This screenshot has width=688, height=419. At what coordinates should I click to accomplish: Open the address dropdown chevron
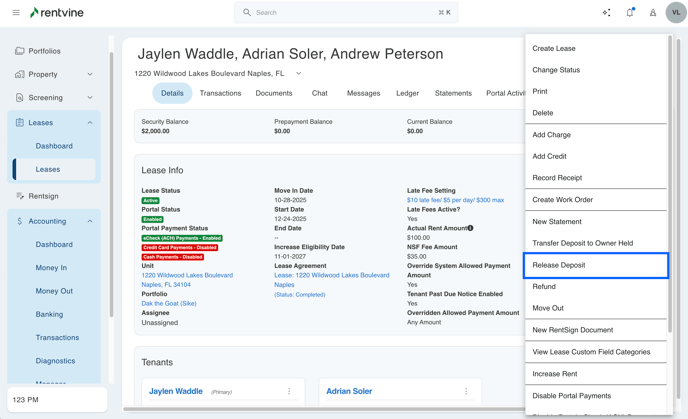point(298,73)
